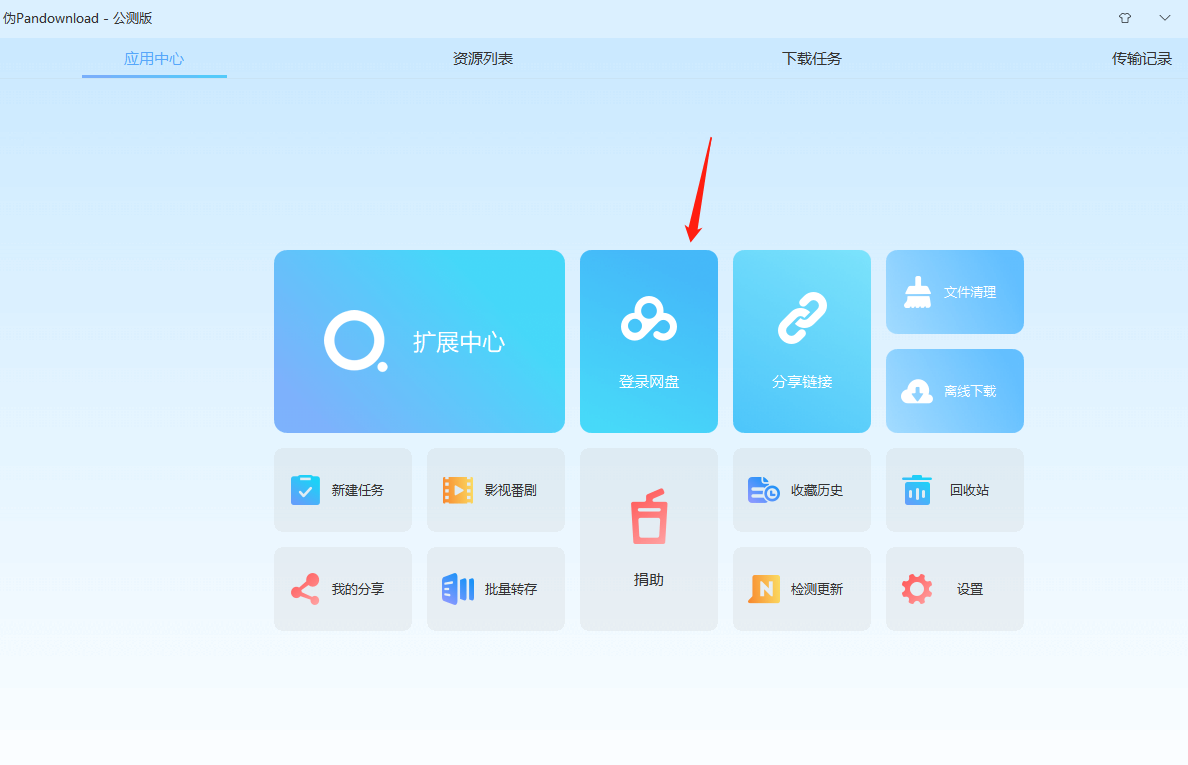Change app skin via t-shirt icon
This screenshot has width=1188, height=765.
1124,18
